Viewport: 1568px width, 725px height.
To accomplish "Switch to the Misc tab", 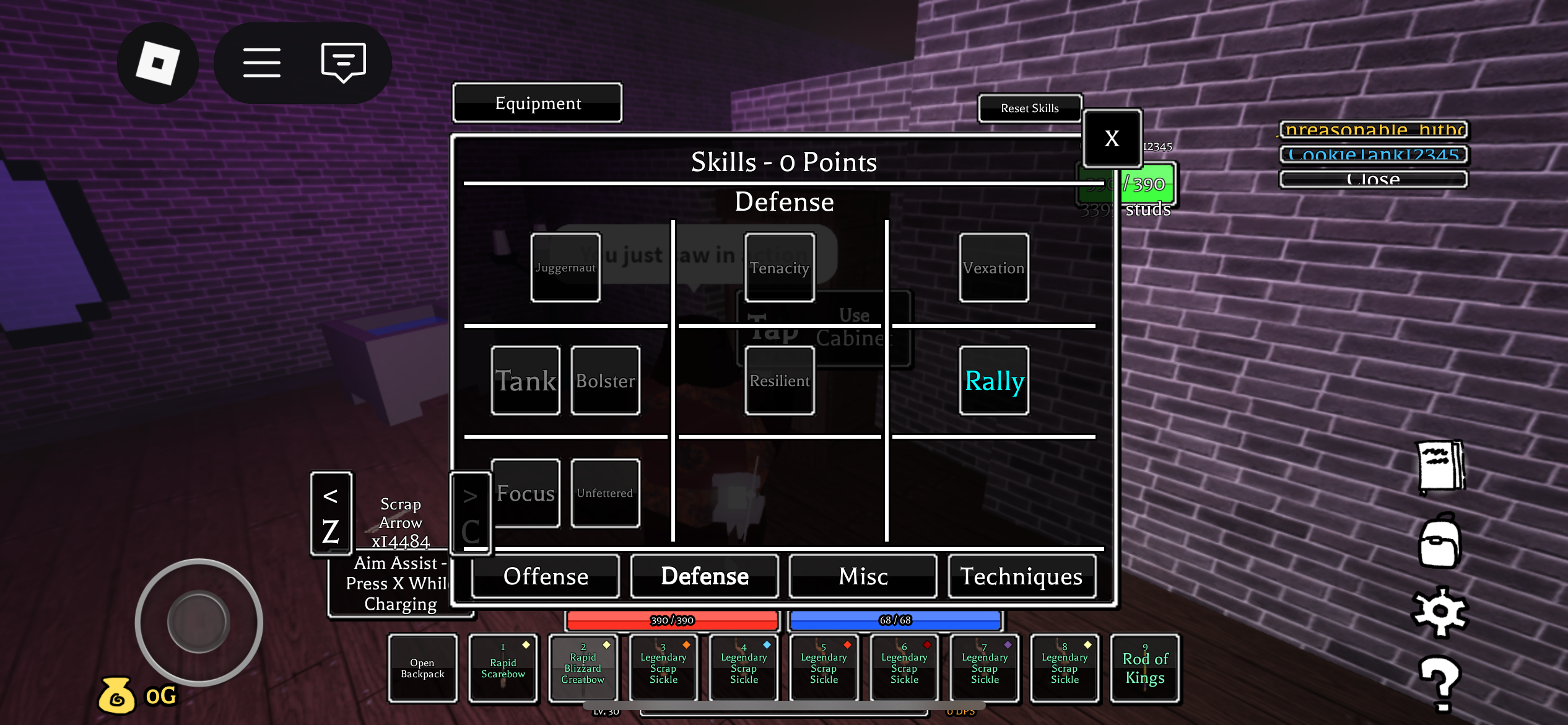I will [x=863, y=576].
